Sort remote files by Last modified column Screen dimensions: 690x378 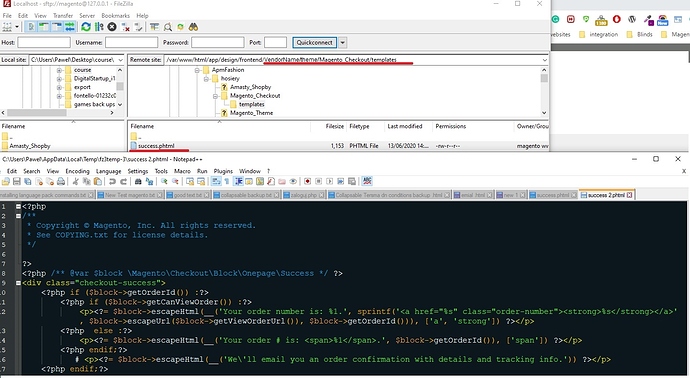(404, 126)
